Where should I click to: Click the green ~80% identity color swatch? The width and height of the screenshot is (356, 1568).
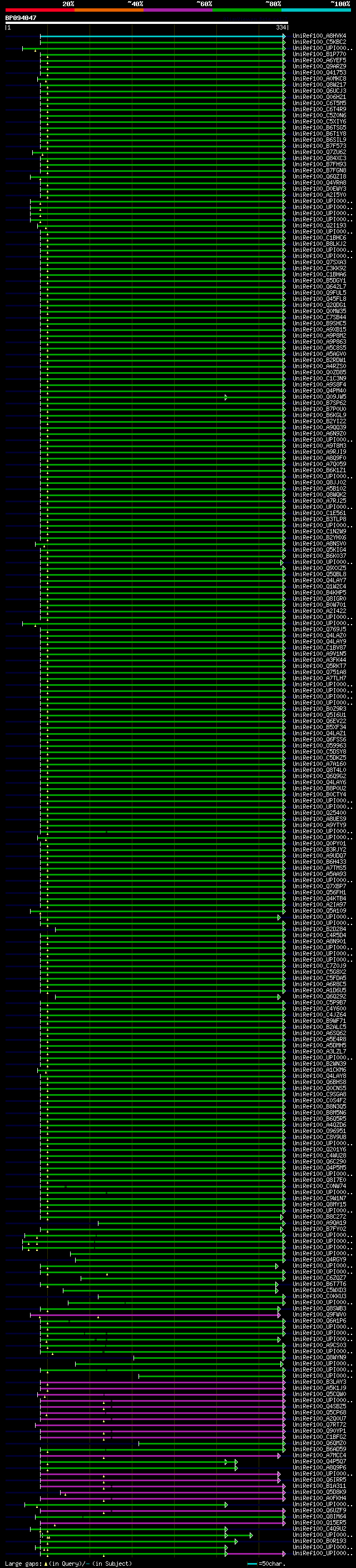(247, 10)
